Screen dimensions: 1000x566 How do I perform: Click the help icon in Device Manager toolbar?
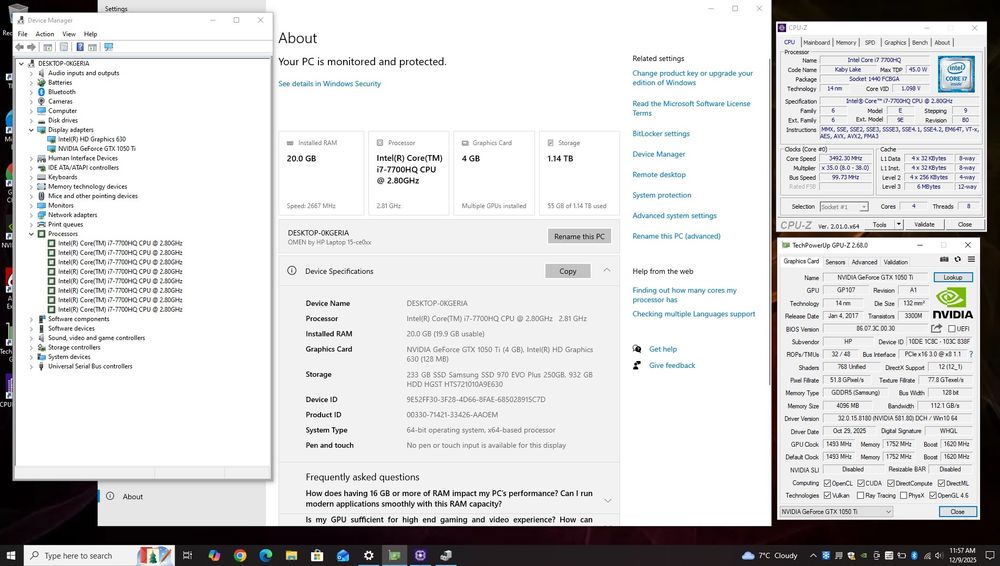click(80, 47)
